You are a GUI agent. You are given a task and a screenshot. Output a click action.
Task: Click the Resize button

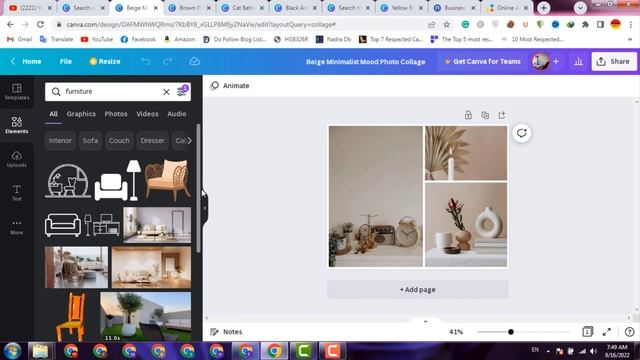[x=105, y=62]
